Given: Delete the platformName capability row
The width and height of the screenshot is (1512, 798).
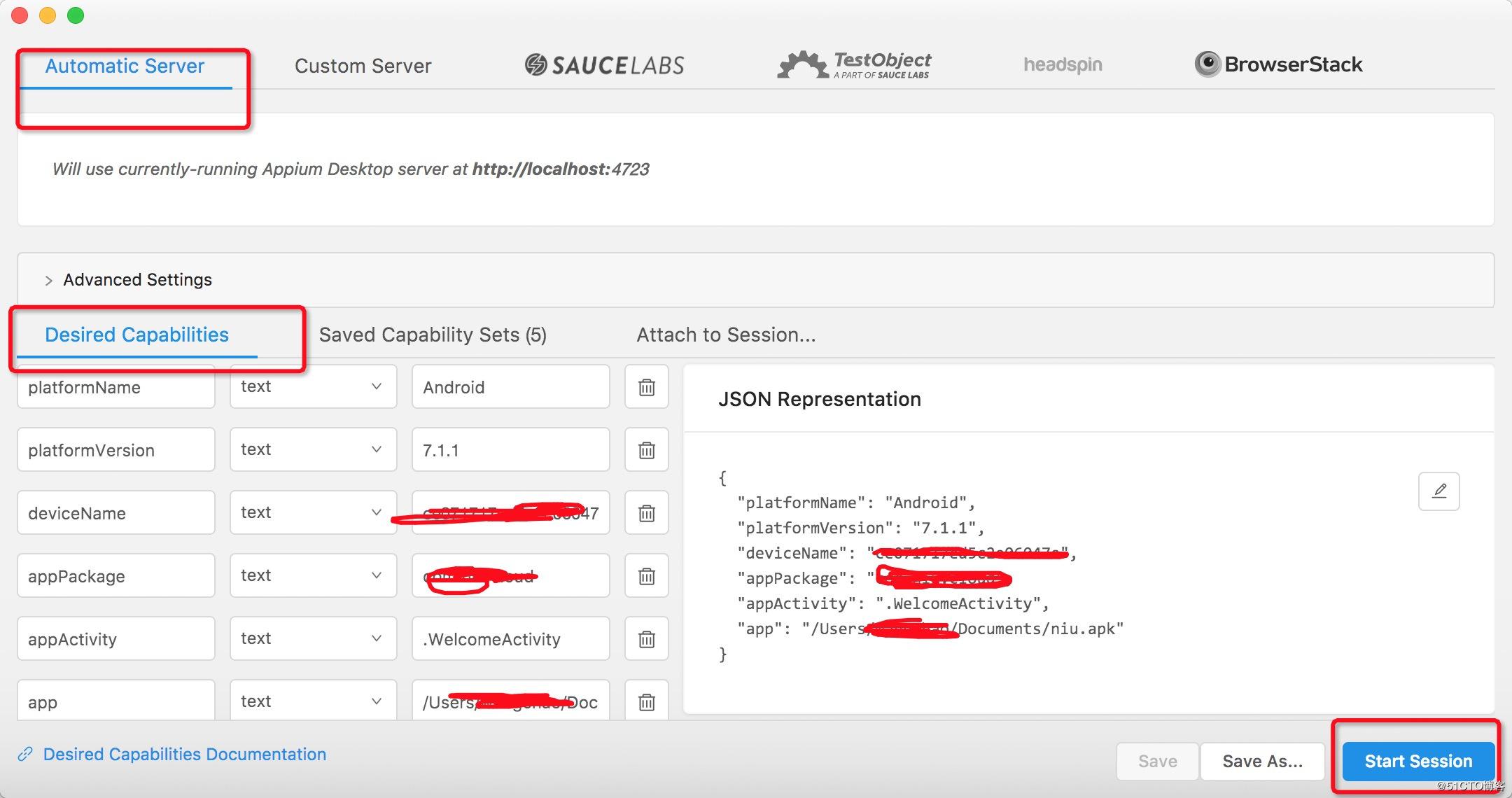Looking at the screenshot, I should tap(646, 387).
